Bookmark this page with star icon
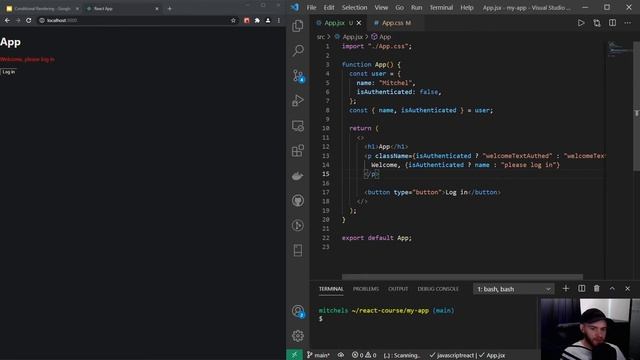 [x=233, y=20]
